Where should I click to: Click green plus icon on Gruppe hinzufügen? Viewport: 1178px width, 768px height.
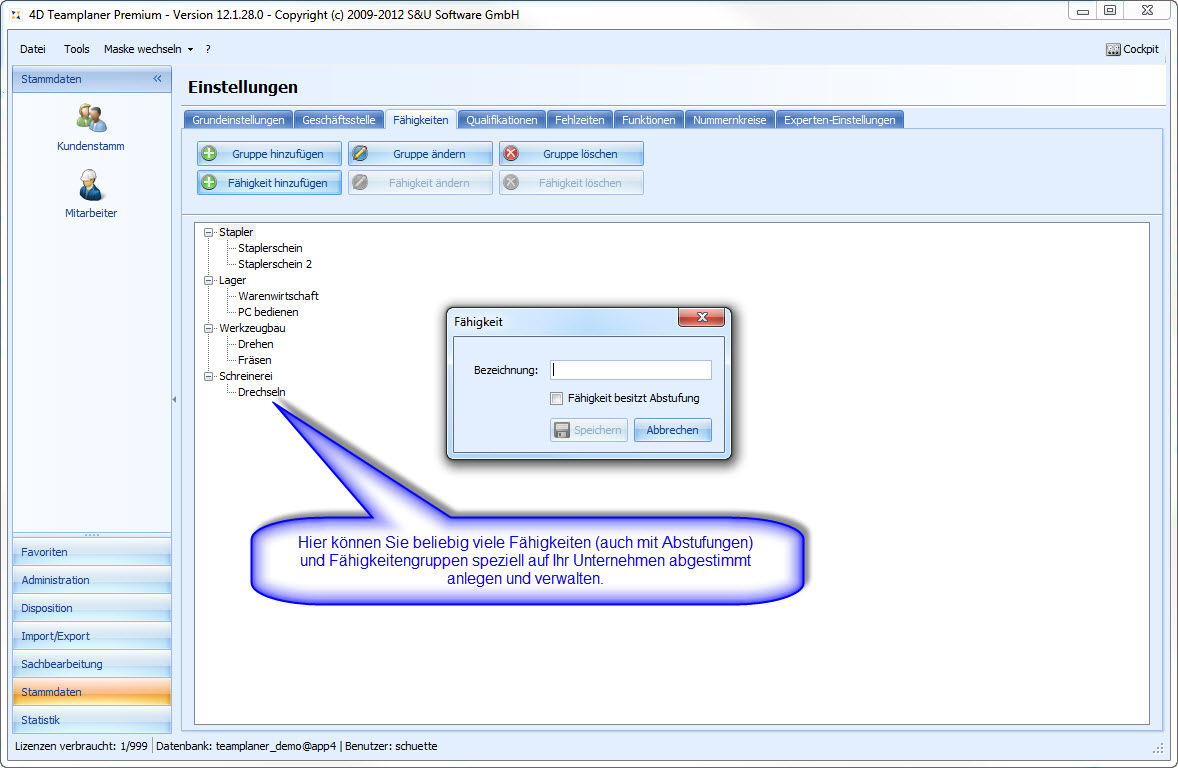point(209,154)
